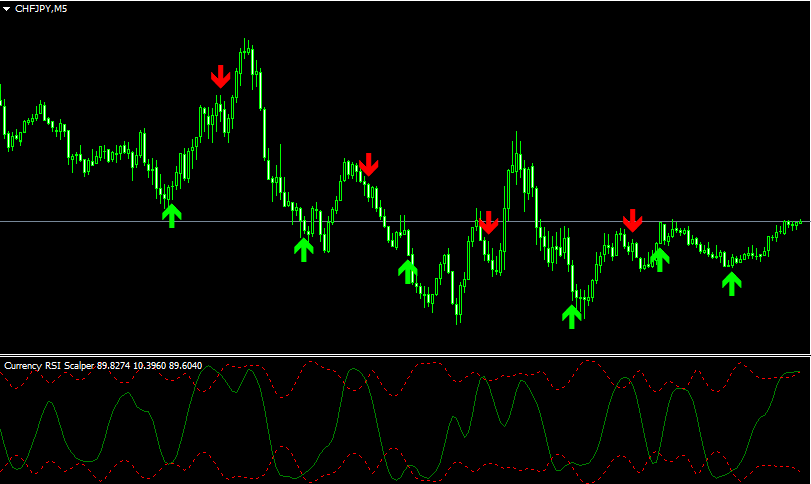Click the leftmost green buy arrow
811x484 pixels.
click(x=172, y=214)
